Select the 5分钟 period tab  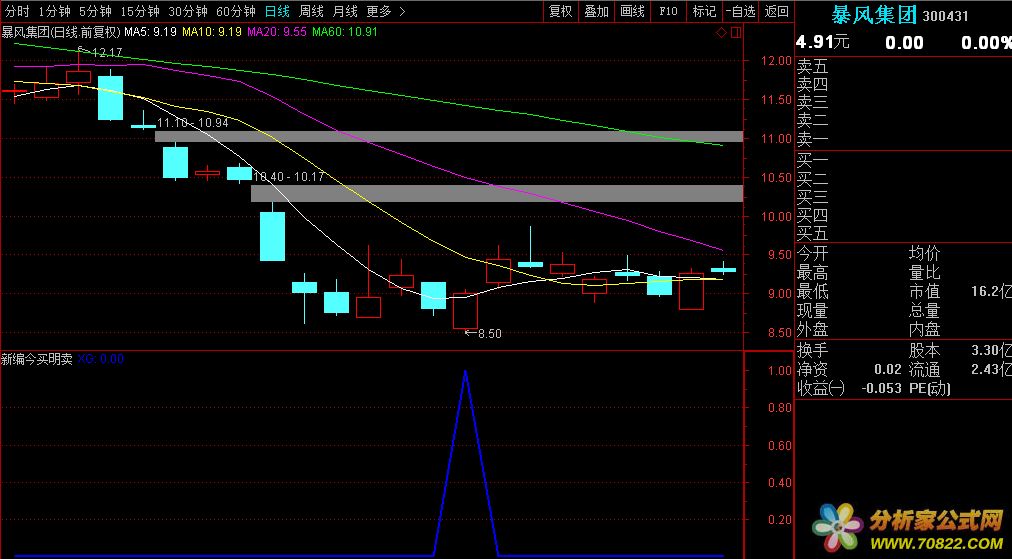95,11
